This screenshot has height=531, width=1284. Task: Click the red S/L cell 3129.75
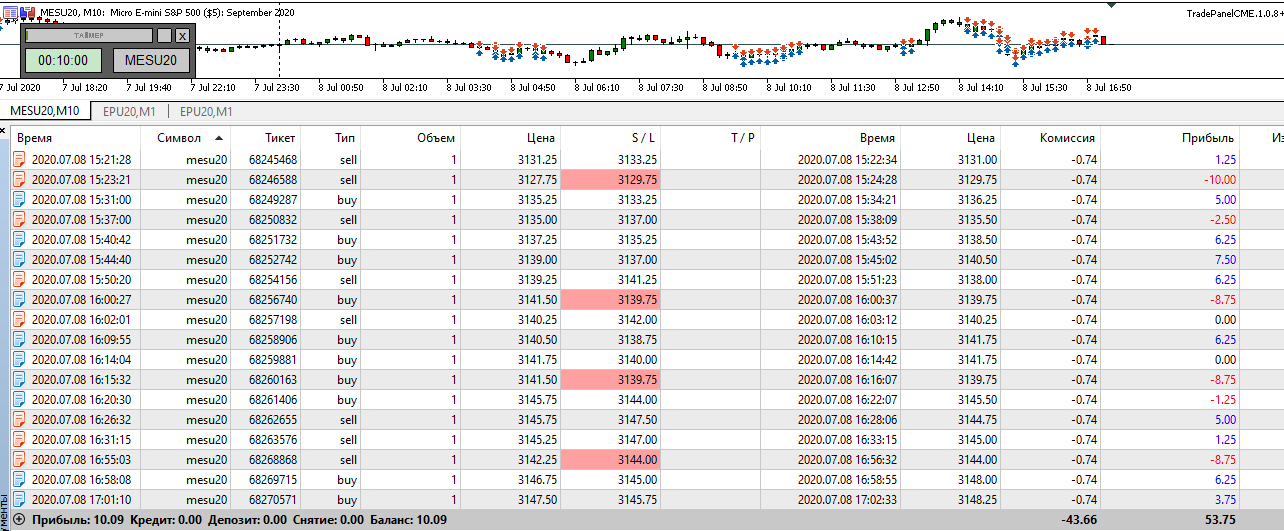click(x=610, y=180)
